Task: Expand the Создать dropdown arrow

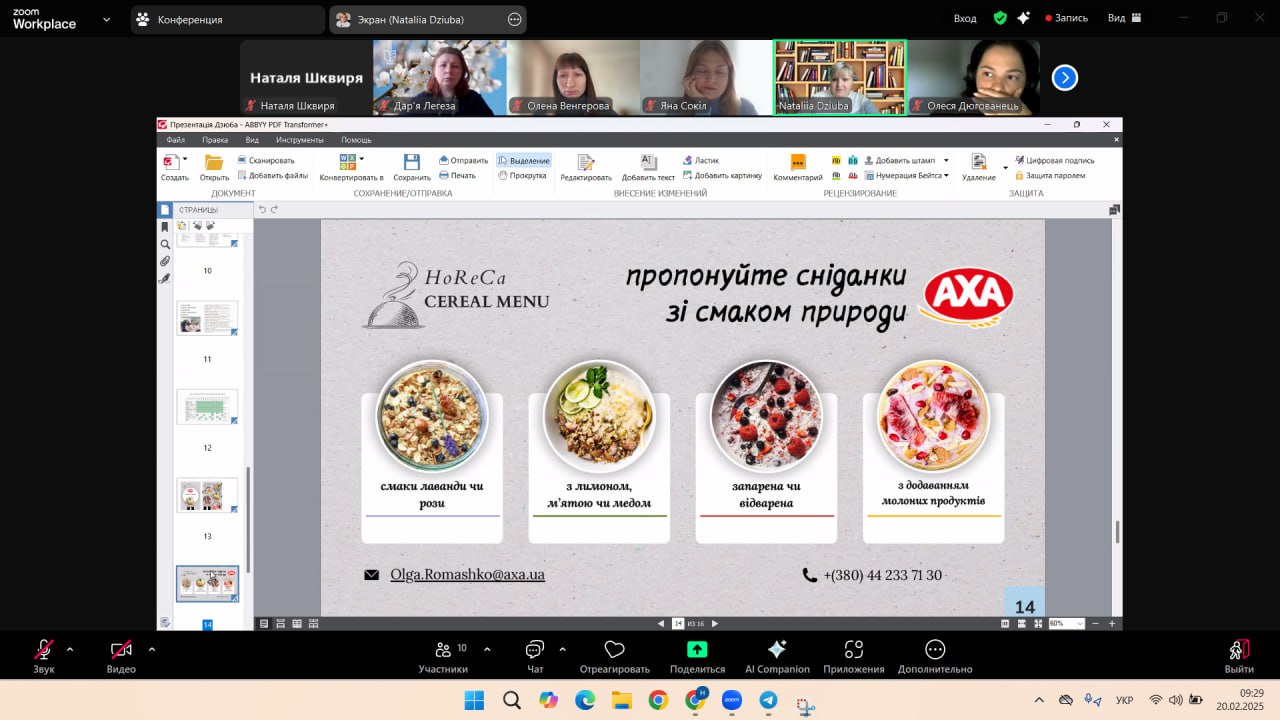Action: (185, 158)
